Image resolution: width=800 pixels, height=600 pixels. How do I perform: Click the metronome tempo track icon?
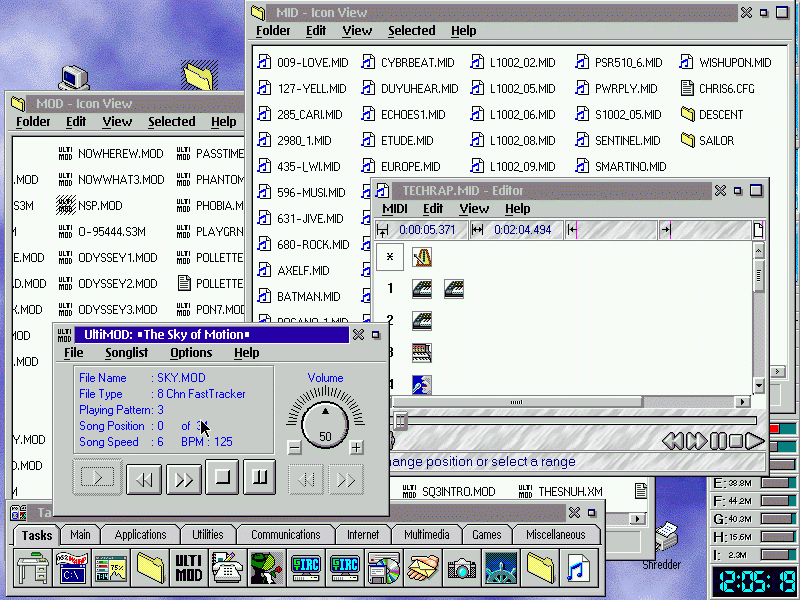[x=422, y=257]
